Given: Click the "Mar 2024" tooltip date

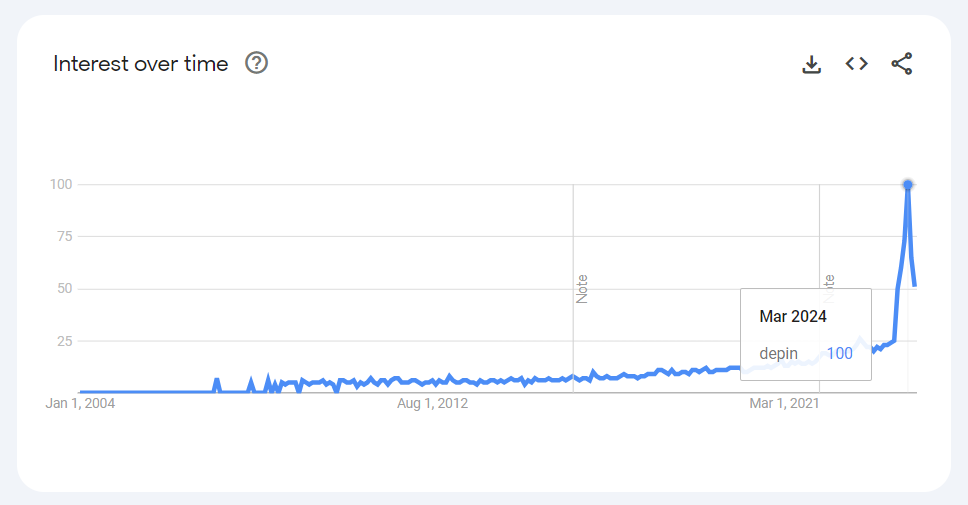Looking at the screenshot, I should click(793, 317).
